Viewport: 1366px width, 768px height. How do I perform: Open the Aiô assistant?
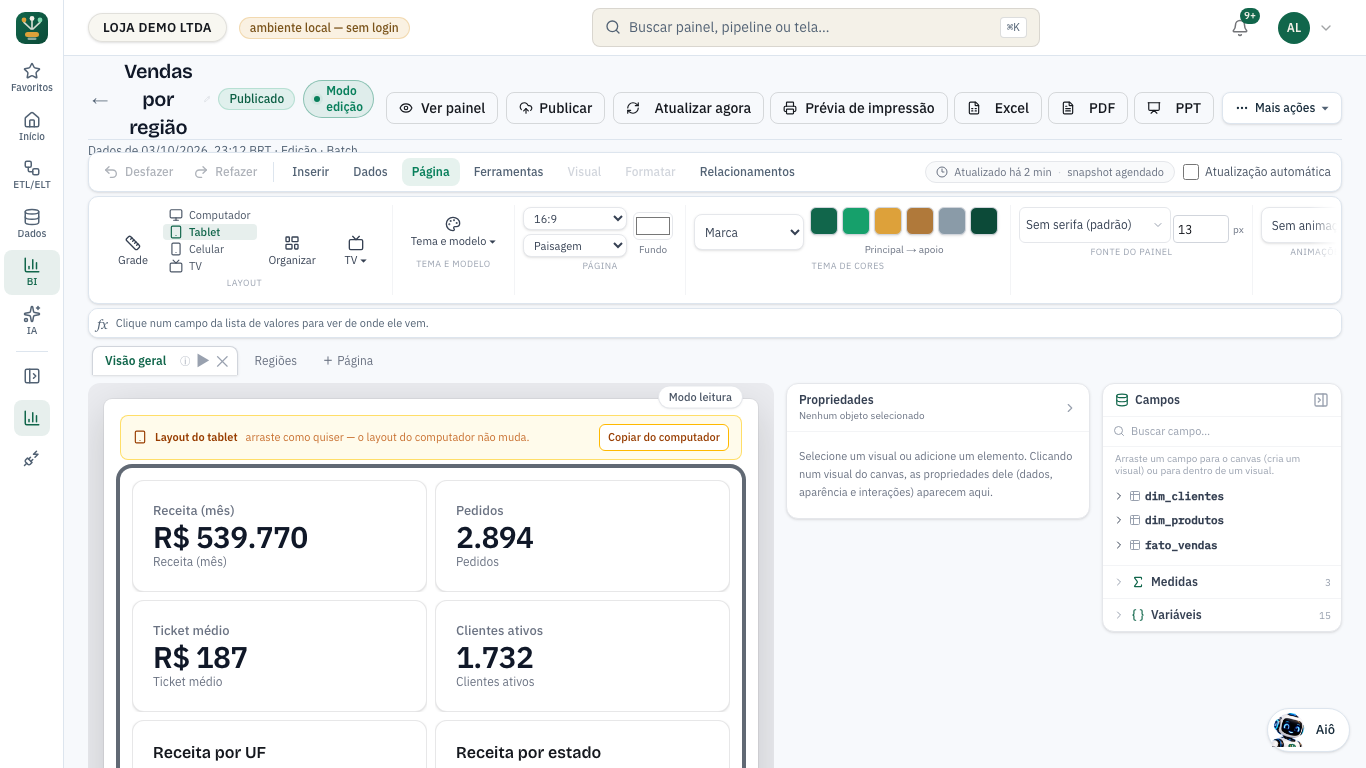(1308, 730)
